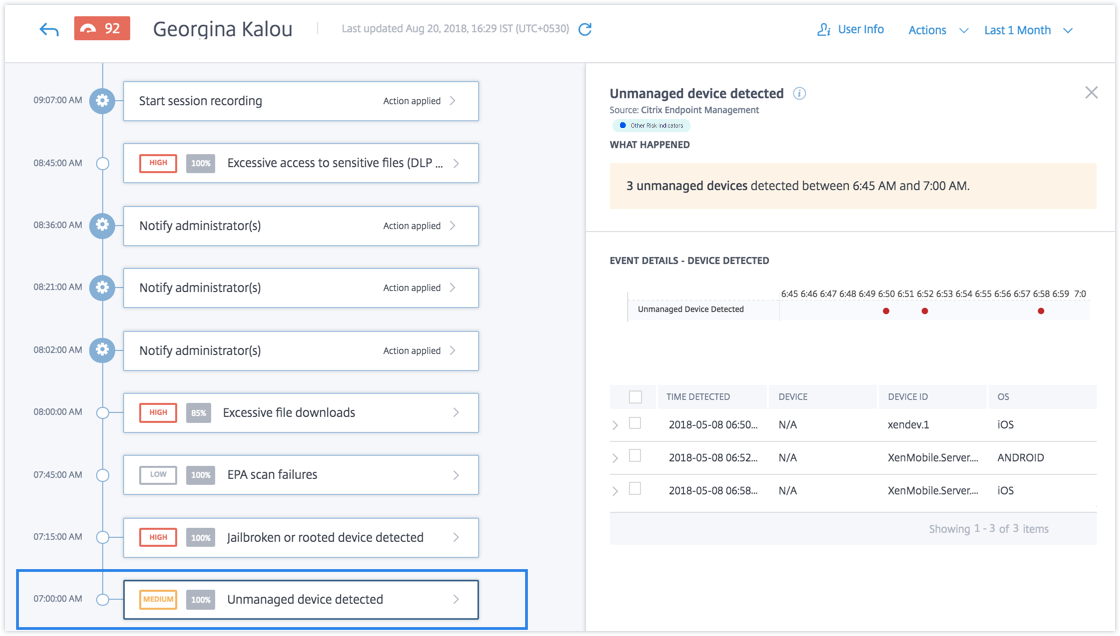Expand the xendev.1 device row
The width and height of the screenshot is (1120, 636).
point(615,426)
